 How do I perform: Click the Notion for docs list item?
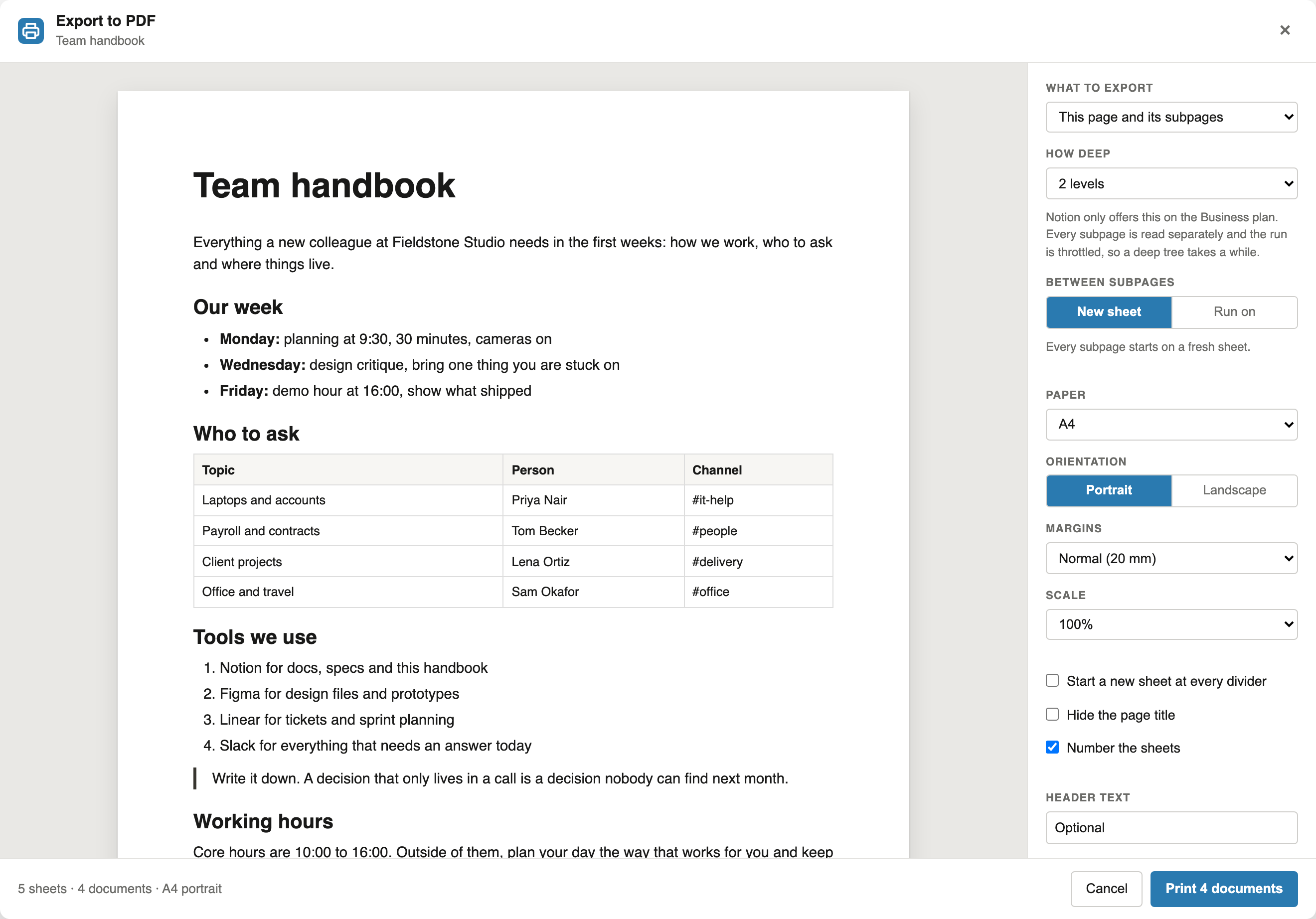pyautogui.click(x=353, y=668)
